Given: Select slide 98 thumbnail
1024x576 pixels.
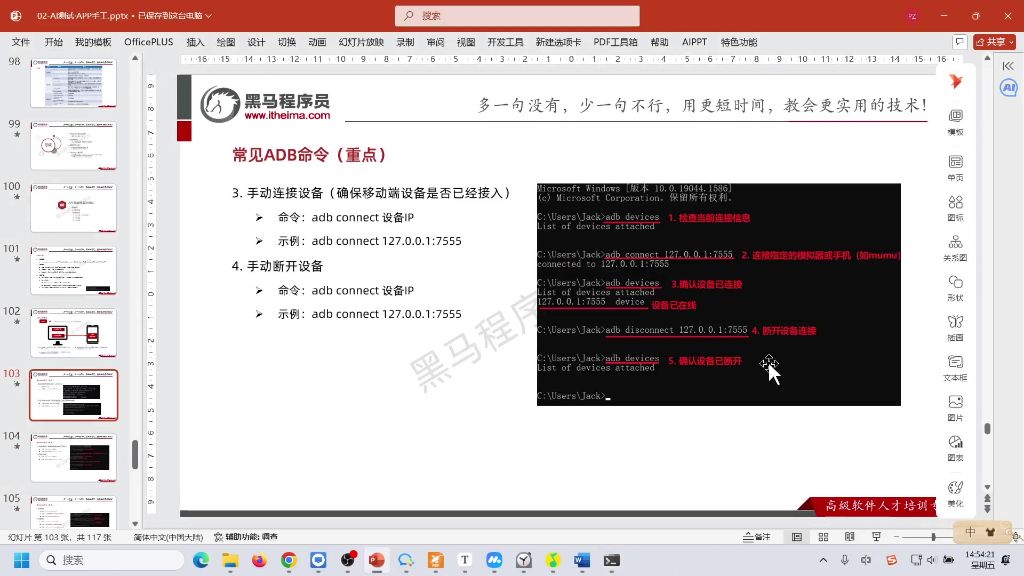Looking at the screenshot, I should [x=74, y=84].
